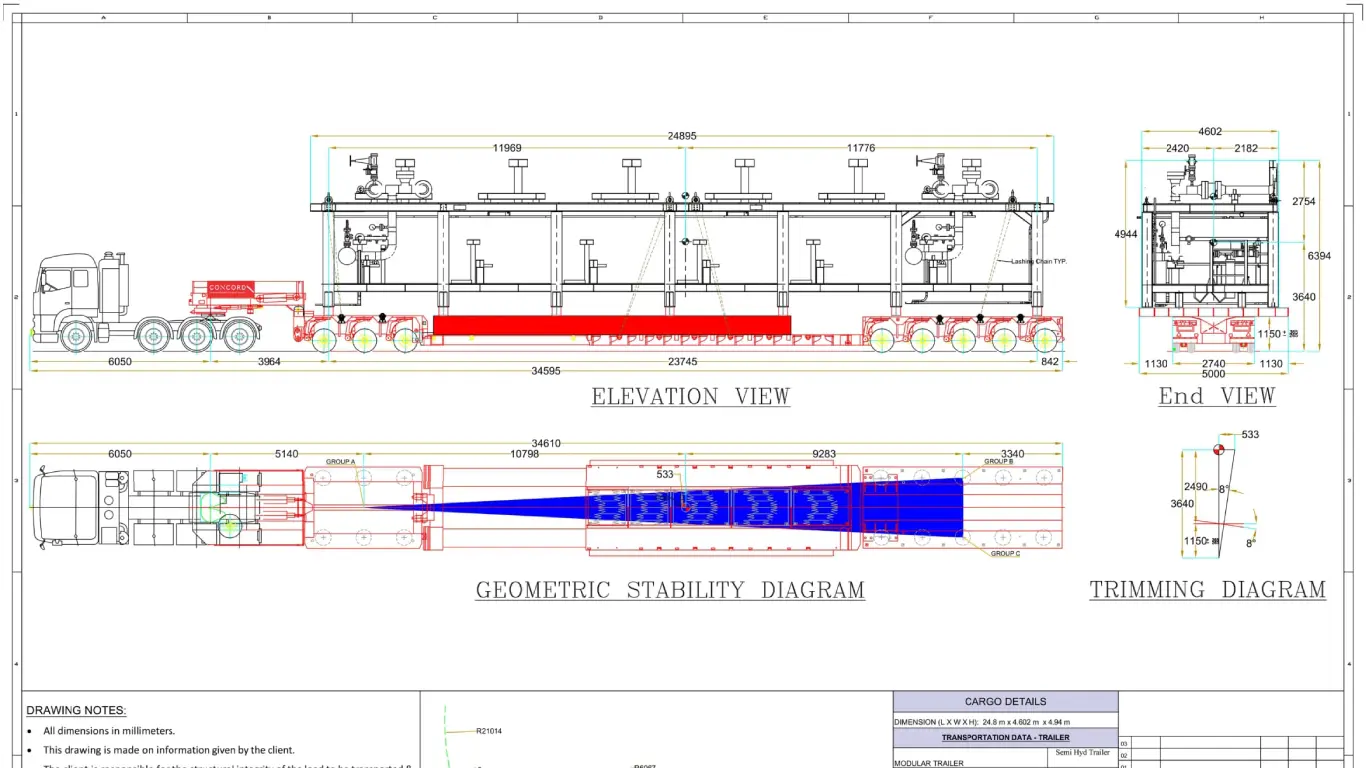Click the ELEVATION VIEW title

click(x=691, y=396)
